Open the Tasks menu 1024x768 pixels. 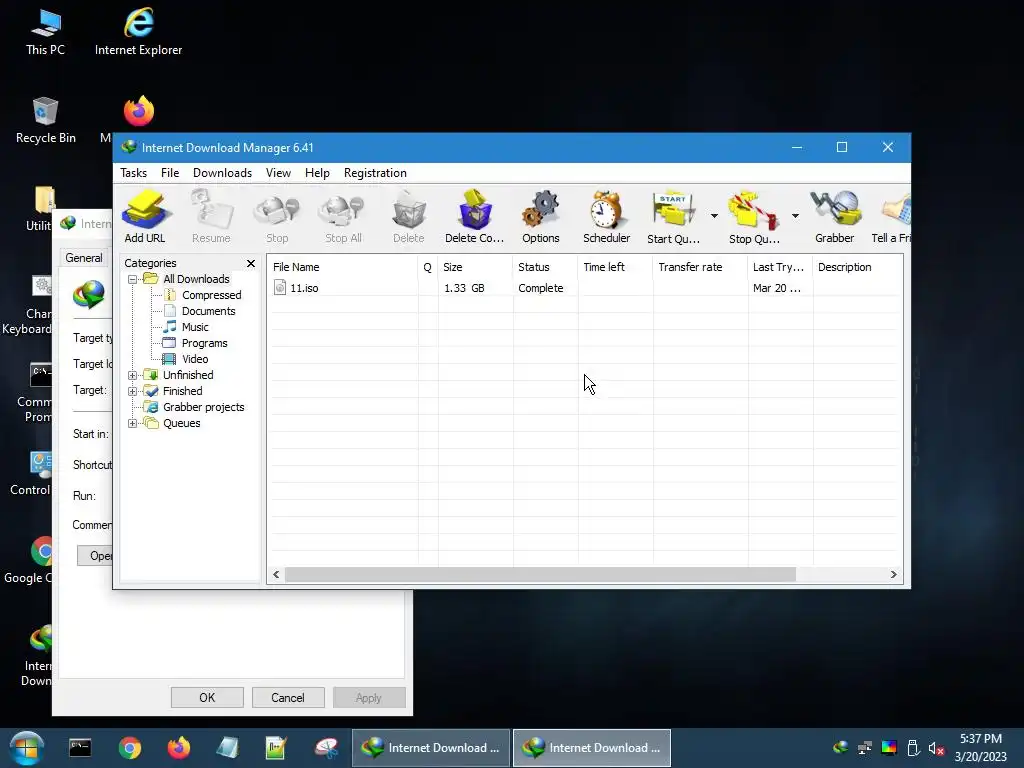point(133,173)
